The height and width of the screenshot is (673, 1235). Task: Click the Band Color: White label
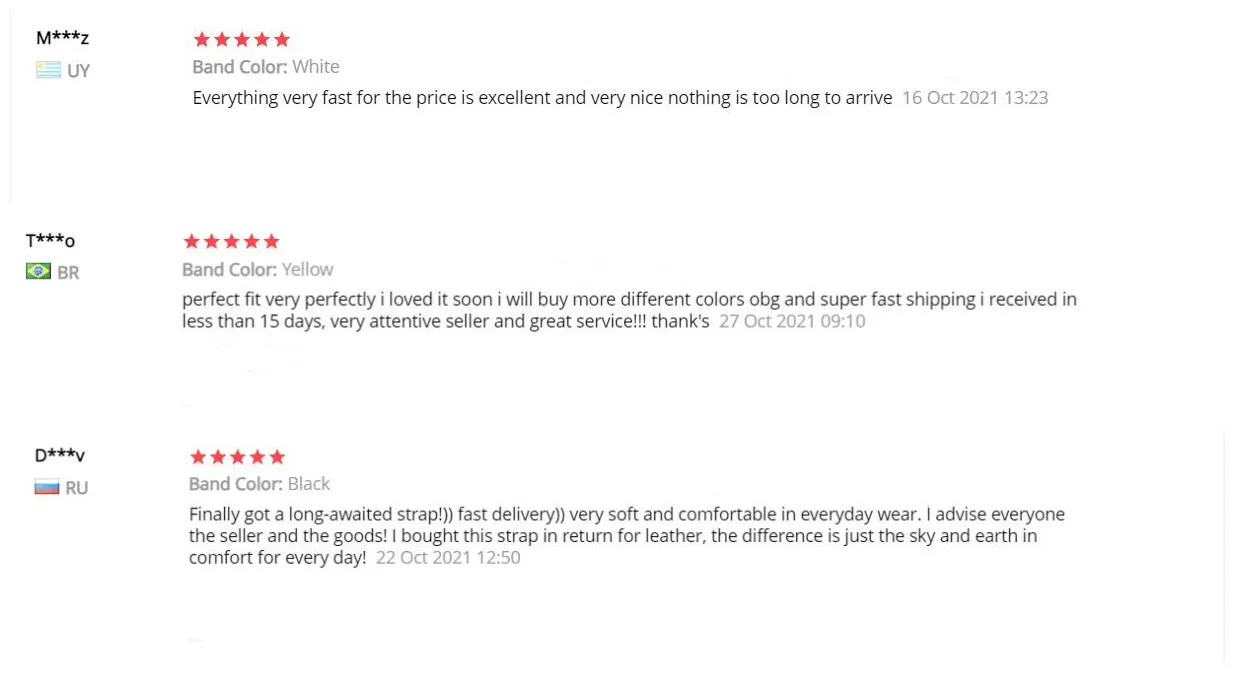[266, 67]
